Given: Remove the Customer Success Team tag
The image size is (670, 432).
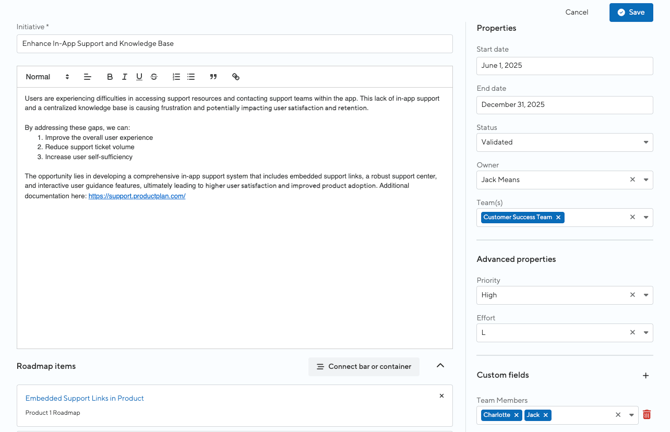Looking at the screenshot, I should (x=558, y=217).
